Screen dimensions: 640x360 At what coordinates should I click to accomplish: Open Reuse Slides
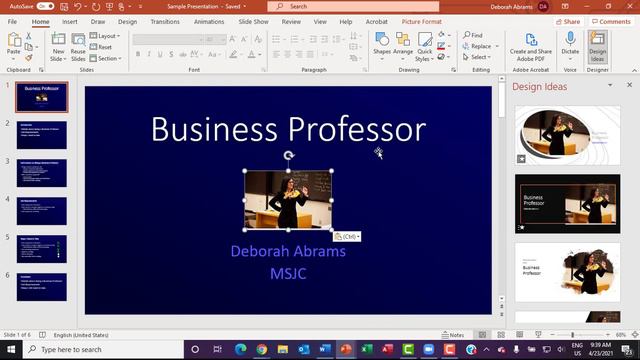click(78, 47)
